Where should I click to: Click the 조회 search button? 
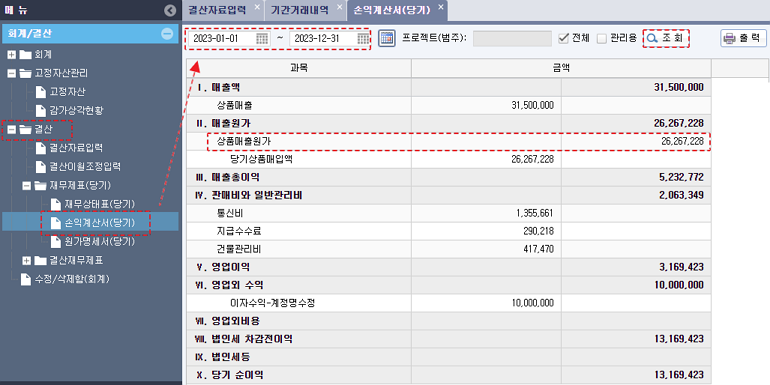(666, 38)
